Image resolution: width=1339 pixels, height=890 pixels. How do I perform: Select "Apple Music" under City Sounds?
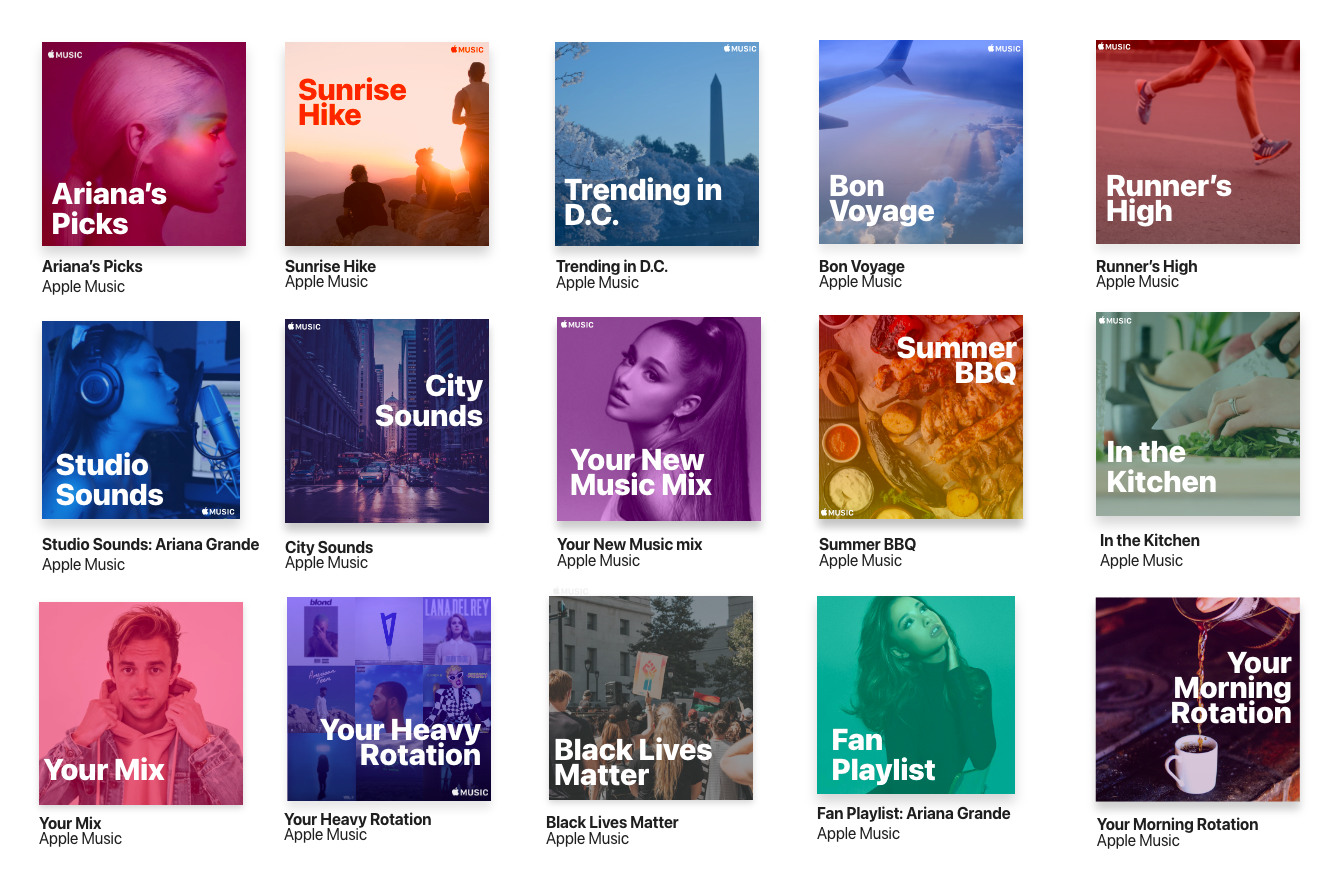(327, 563)
